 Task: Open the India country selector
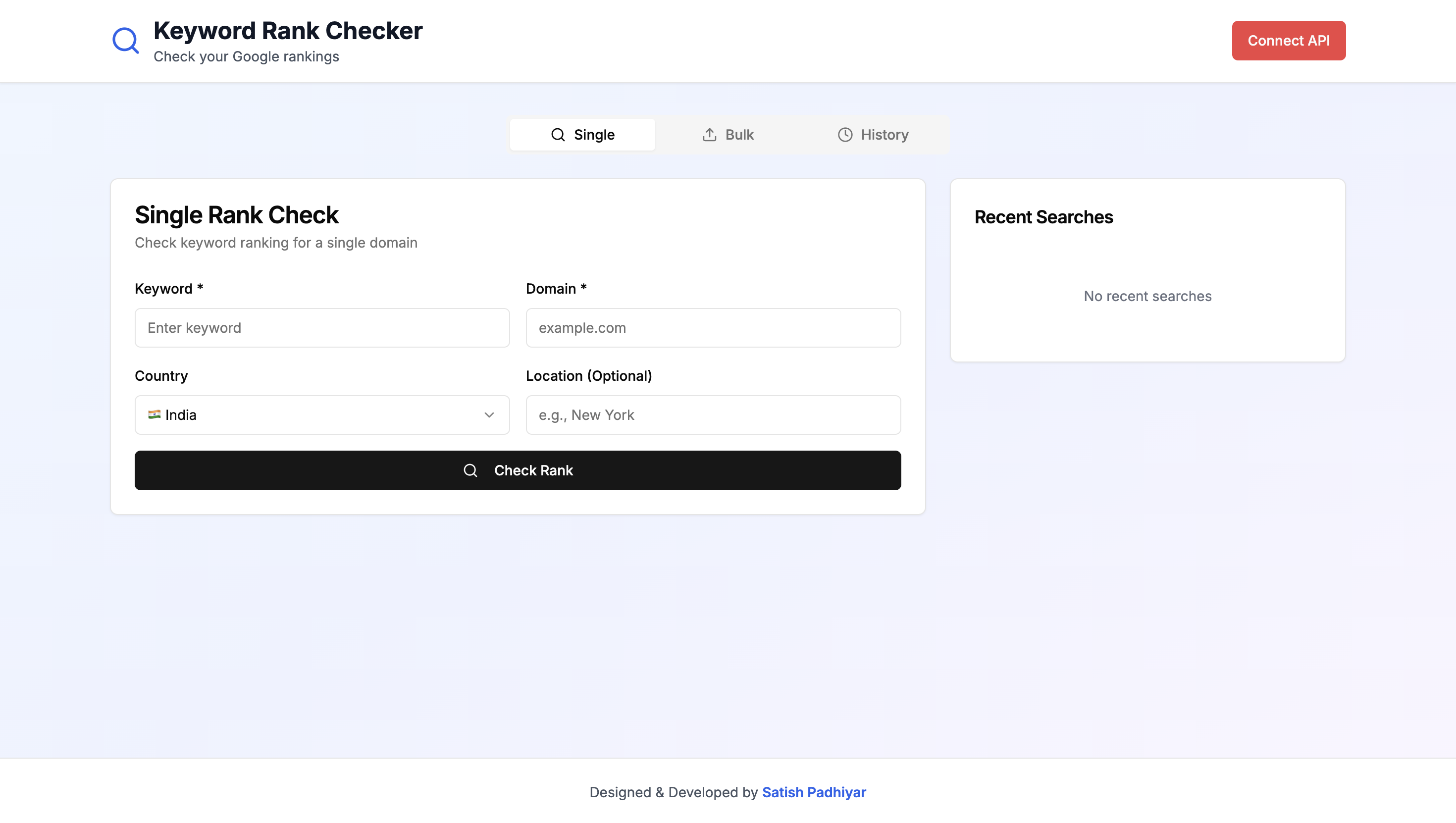click(321, 415)
